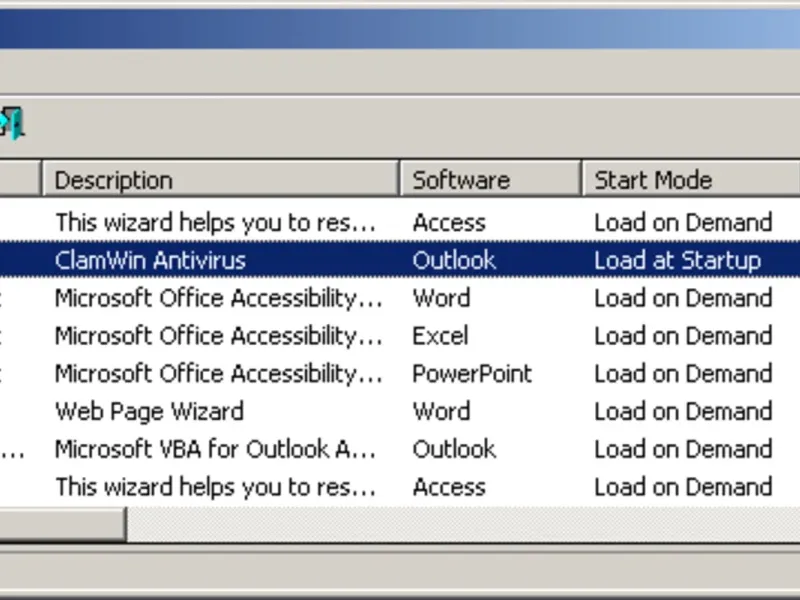
Task: Click the empty horizontal scrollbar track
Action: tap(460, 524)
